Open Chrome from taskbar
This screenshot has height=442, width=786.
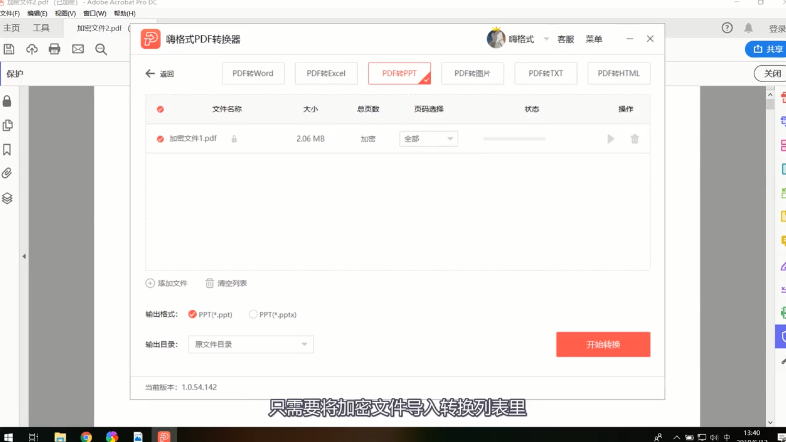coord(86,436)
